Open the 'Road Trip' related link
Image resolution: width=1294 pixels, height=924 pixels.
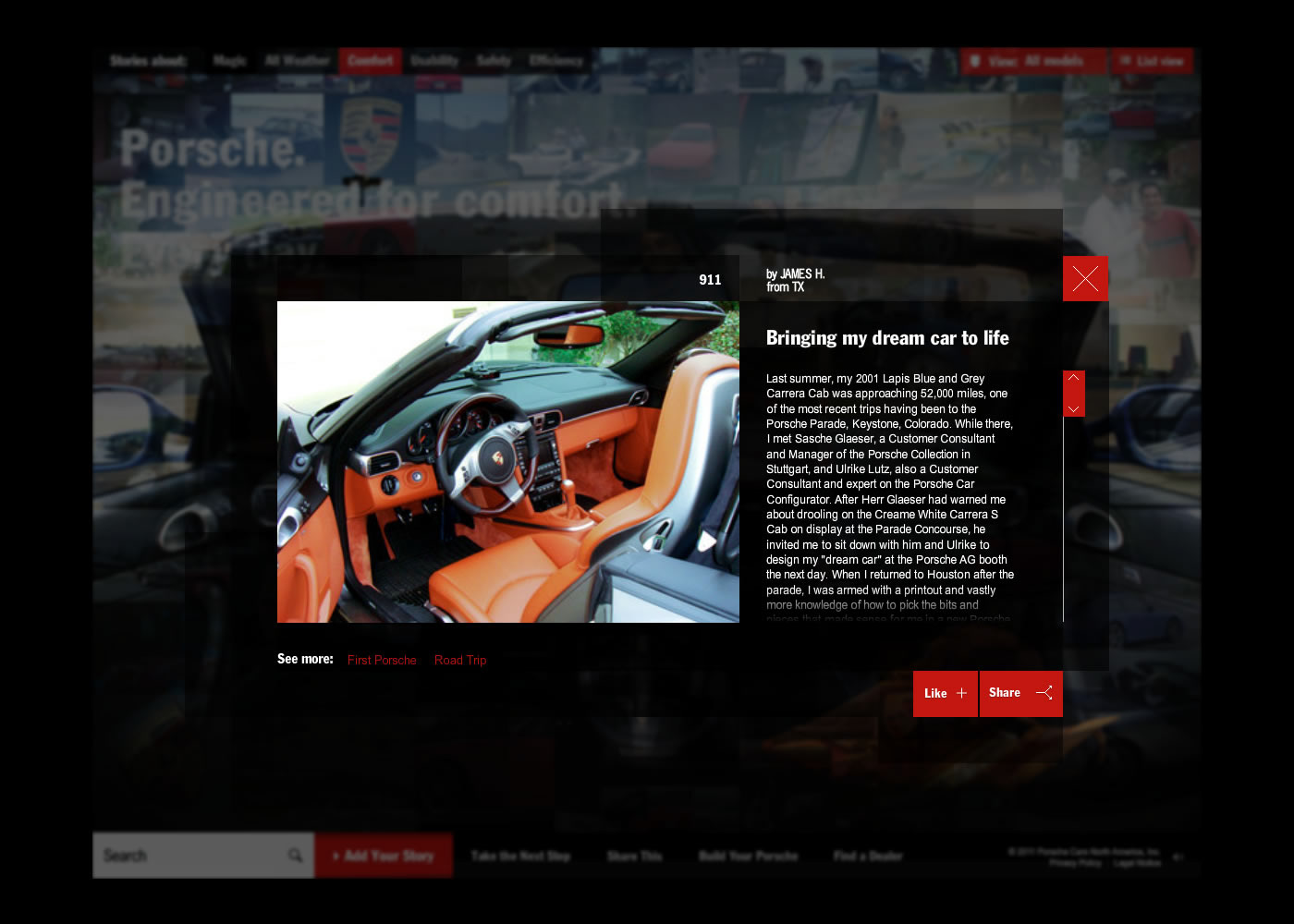click(460, 660)
